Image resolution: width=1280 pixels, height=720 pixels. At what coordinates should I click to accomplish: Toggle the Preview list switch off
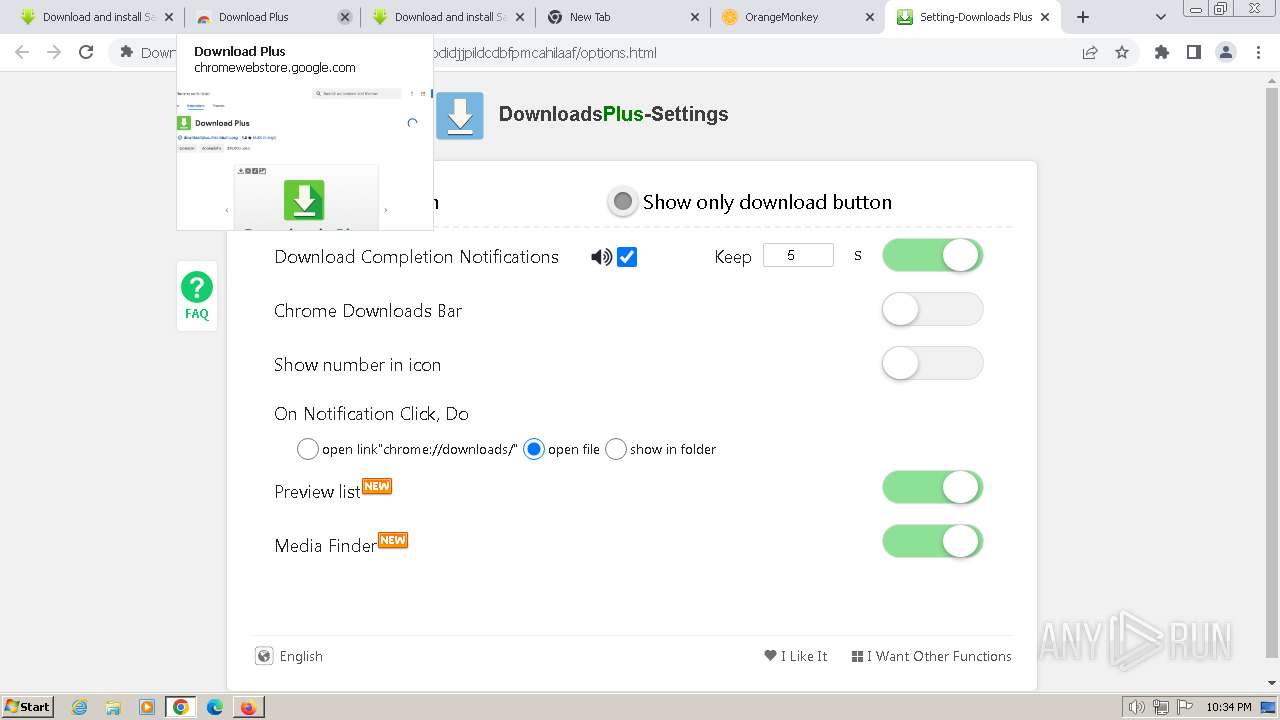point(932,488)
